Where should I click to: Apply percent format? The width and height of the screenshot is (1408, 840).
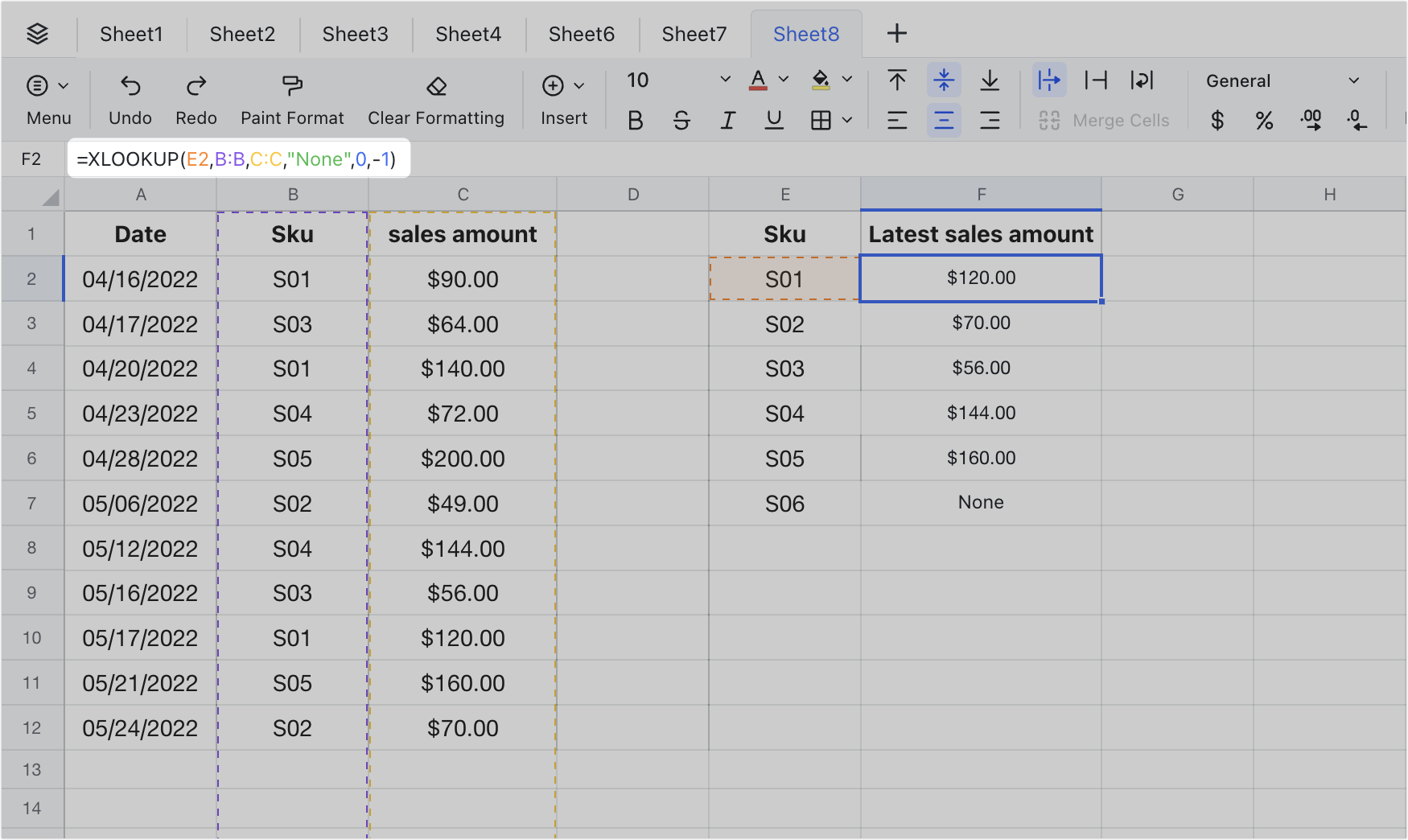(x=1264, y=121)
